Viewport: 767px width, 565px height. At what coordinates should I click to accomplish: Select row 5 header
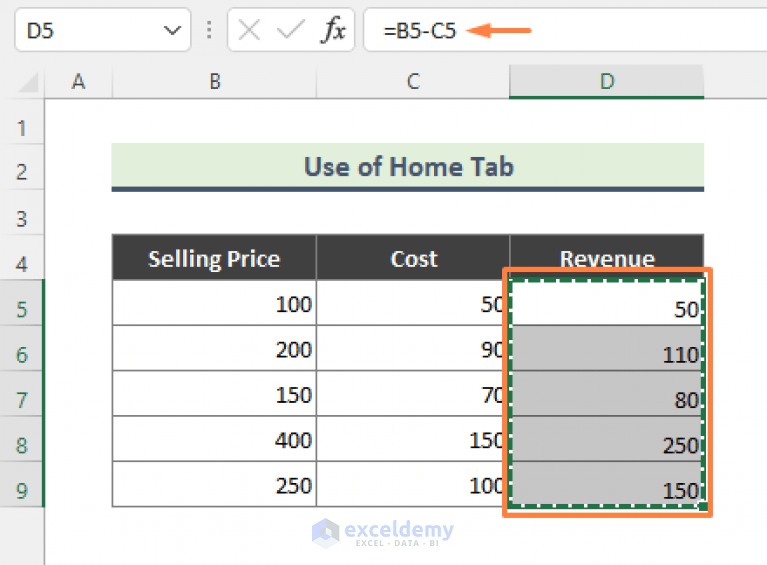[x=22, y=303]
